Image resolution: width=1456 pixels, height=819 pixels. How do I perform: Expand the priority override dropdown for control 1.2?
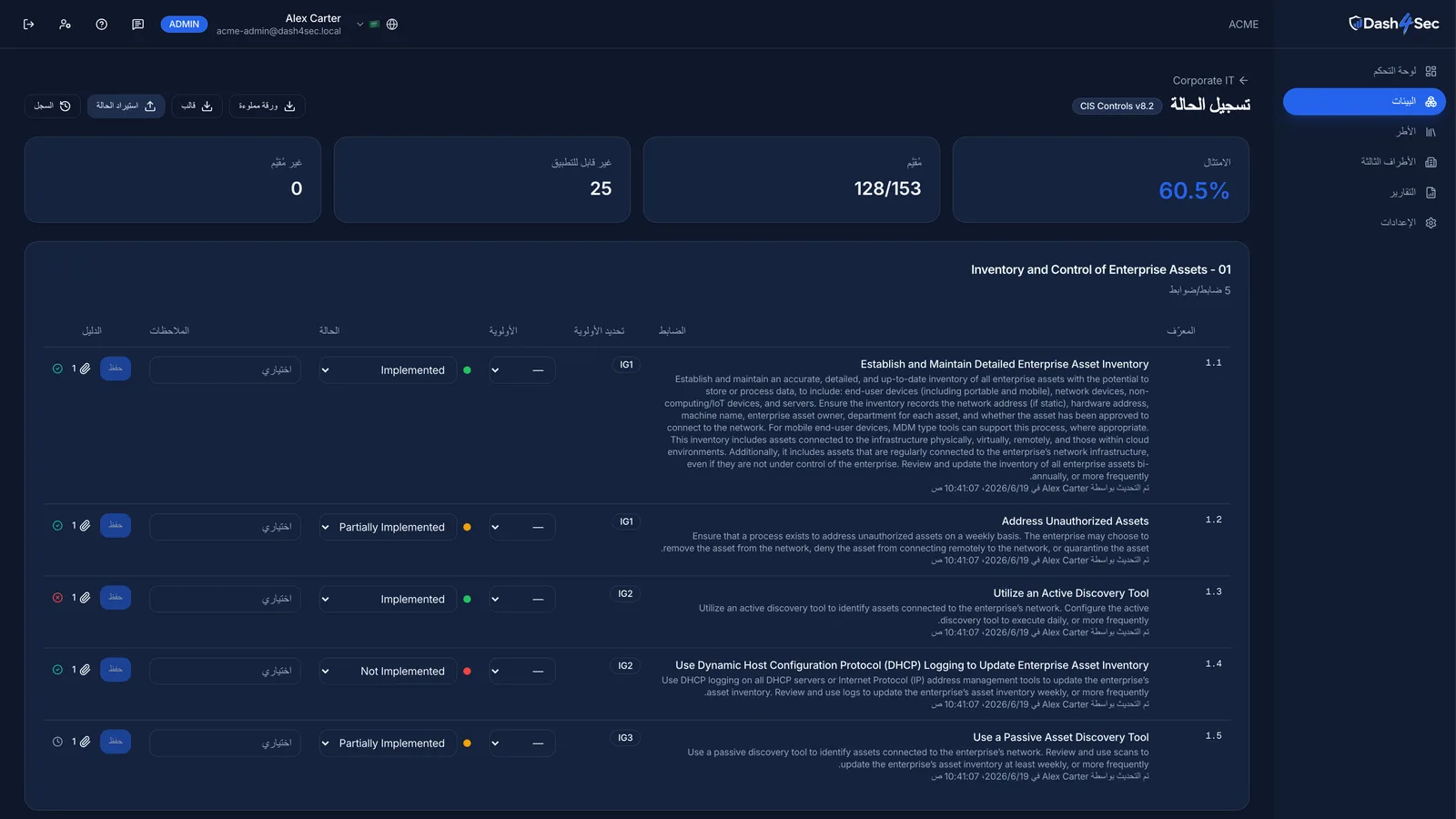tap(522, 527)
